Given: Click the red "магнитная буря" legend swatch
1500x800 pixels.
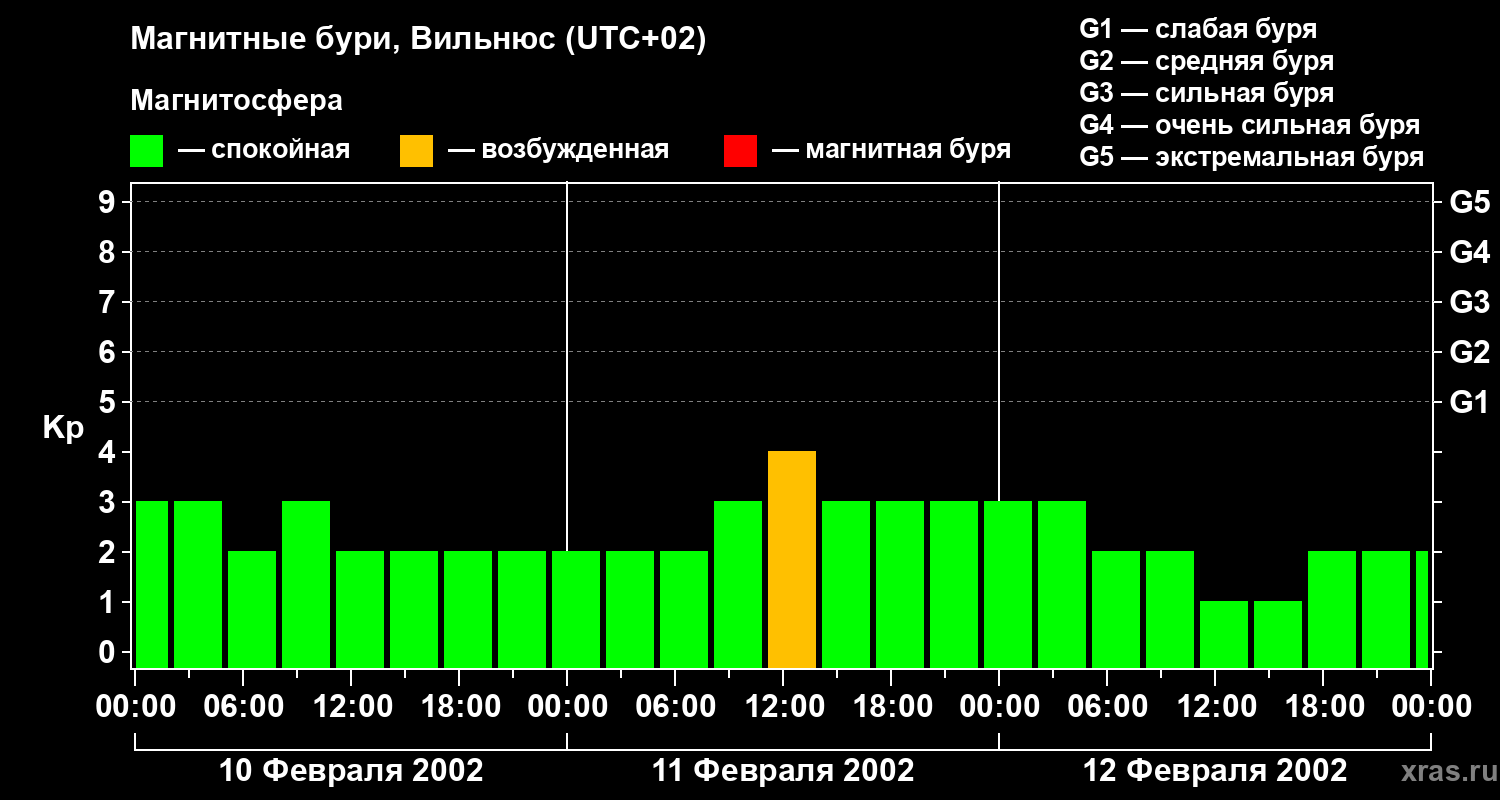Looking at the screenshot, I should tap(740, 151).
